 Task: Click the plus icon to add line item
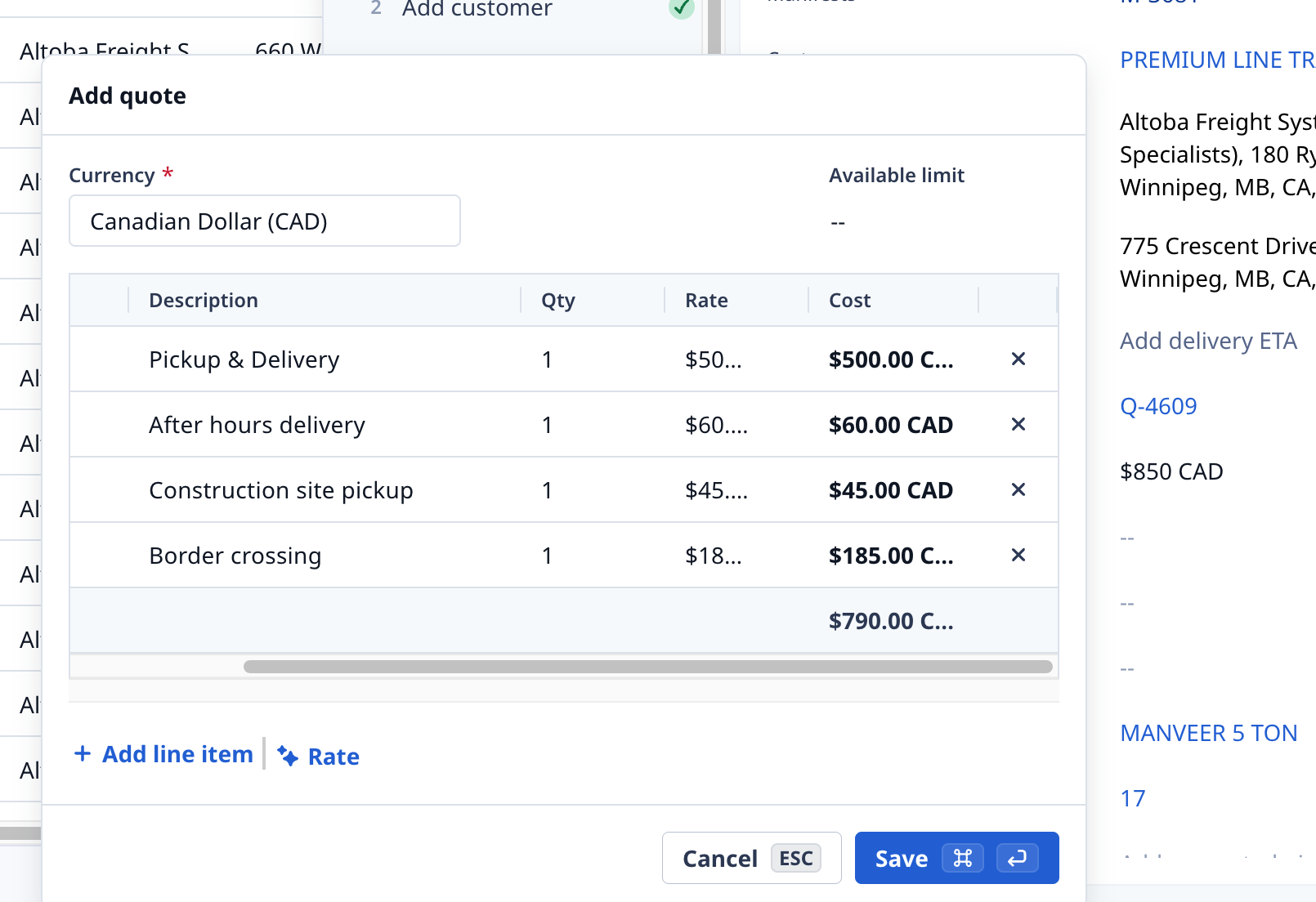83,753
